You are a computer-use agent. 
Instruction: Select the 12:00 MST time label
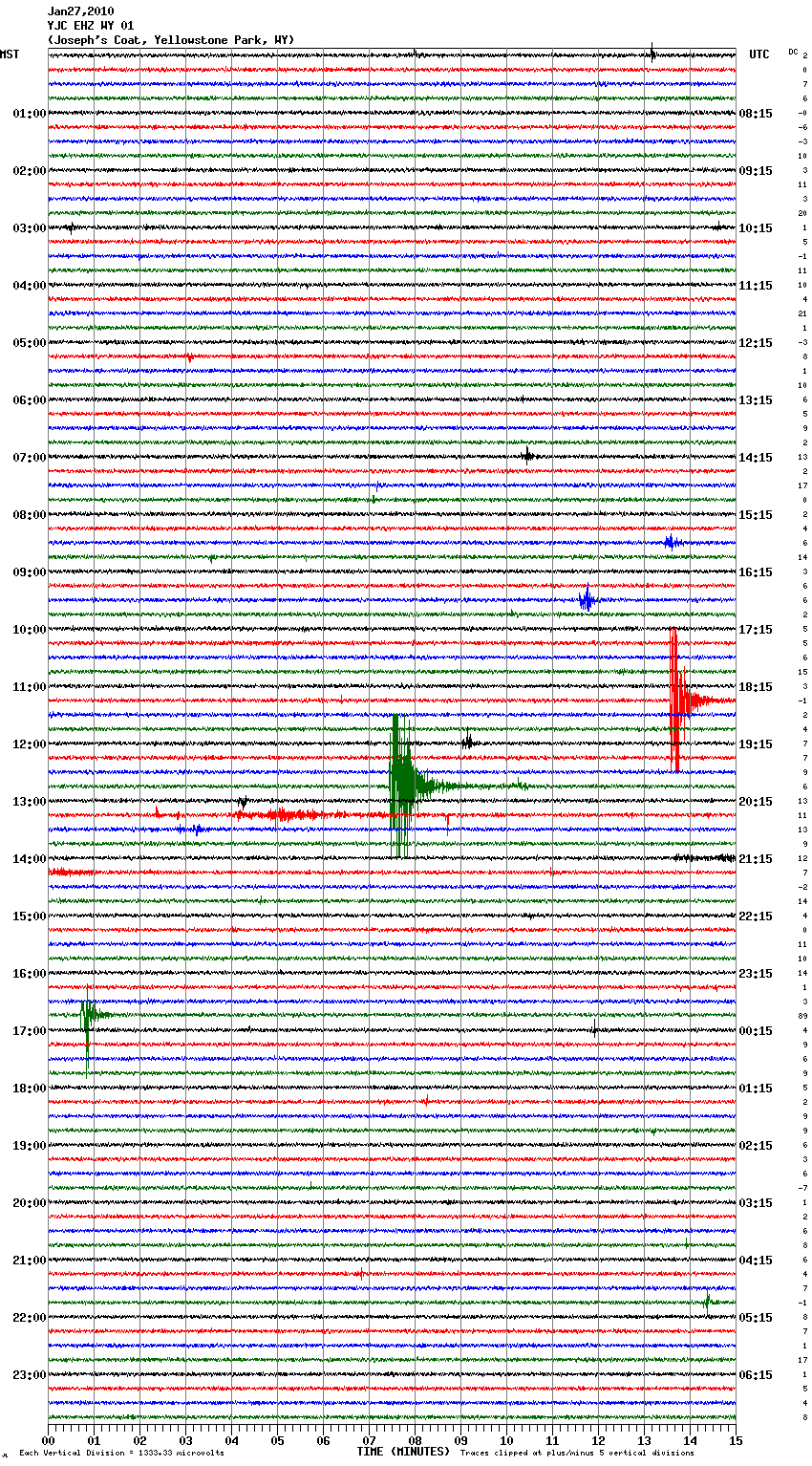coord(29,744)
